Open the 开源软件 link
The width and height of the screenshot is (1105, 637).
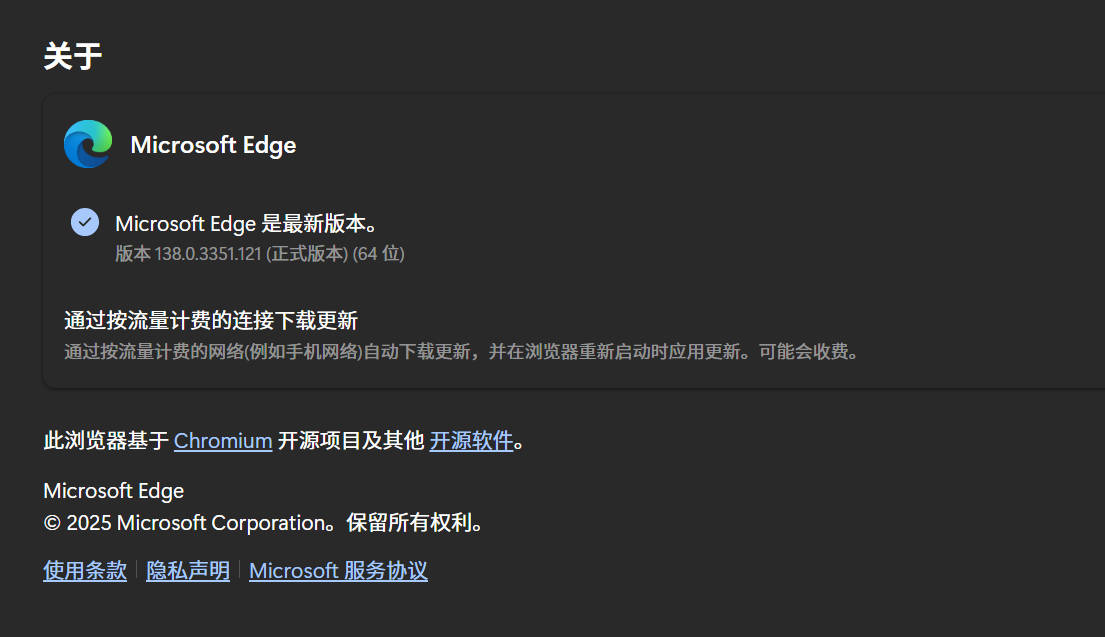click(x=471, y=441)
